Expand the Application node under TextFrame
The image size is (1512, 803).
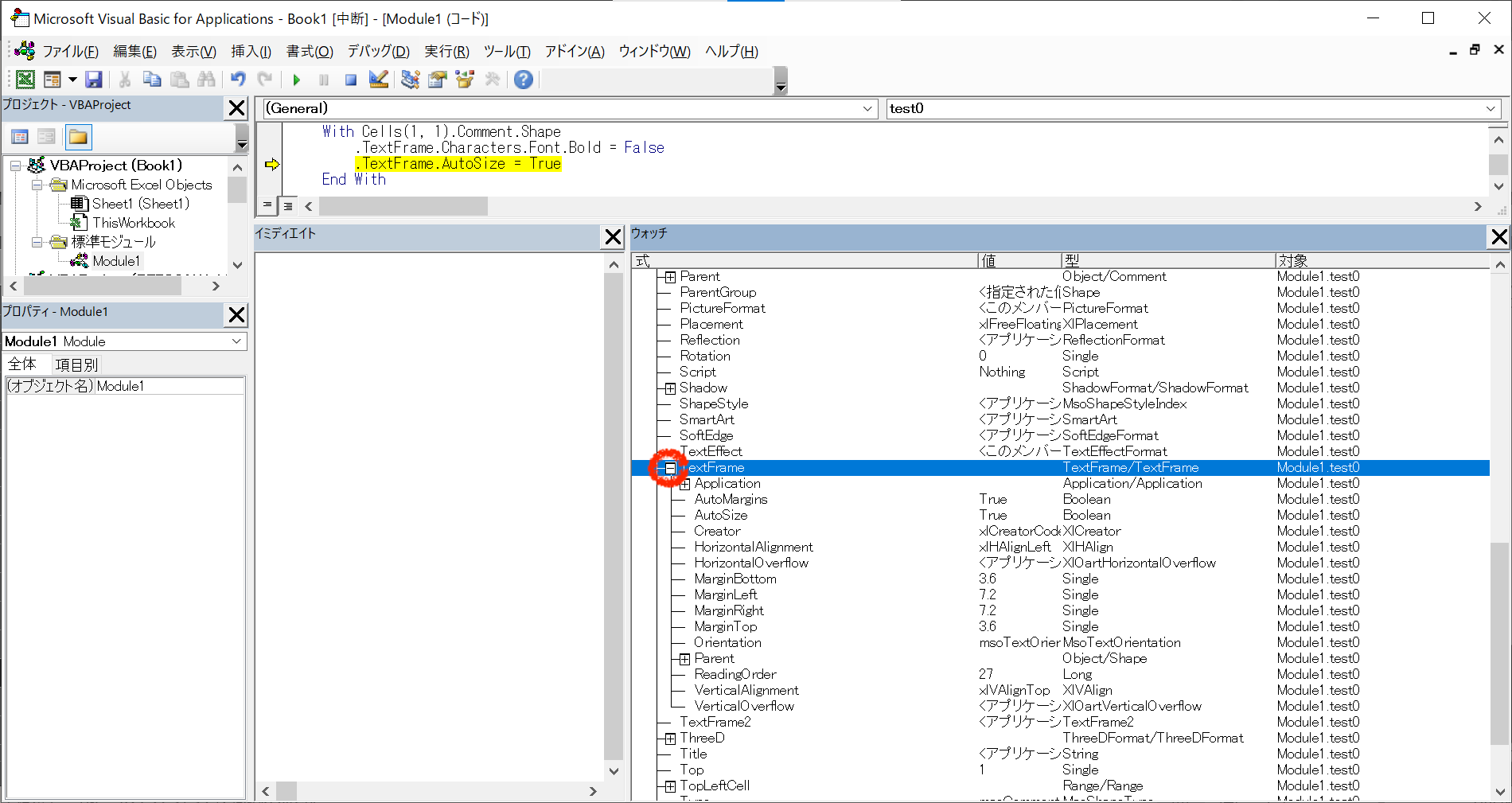pyautogui.click(x=684, y=484)
